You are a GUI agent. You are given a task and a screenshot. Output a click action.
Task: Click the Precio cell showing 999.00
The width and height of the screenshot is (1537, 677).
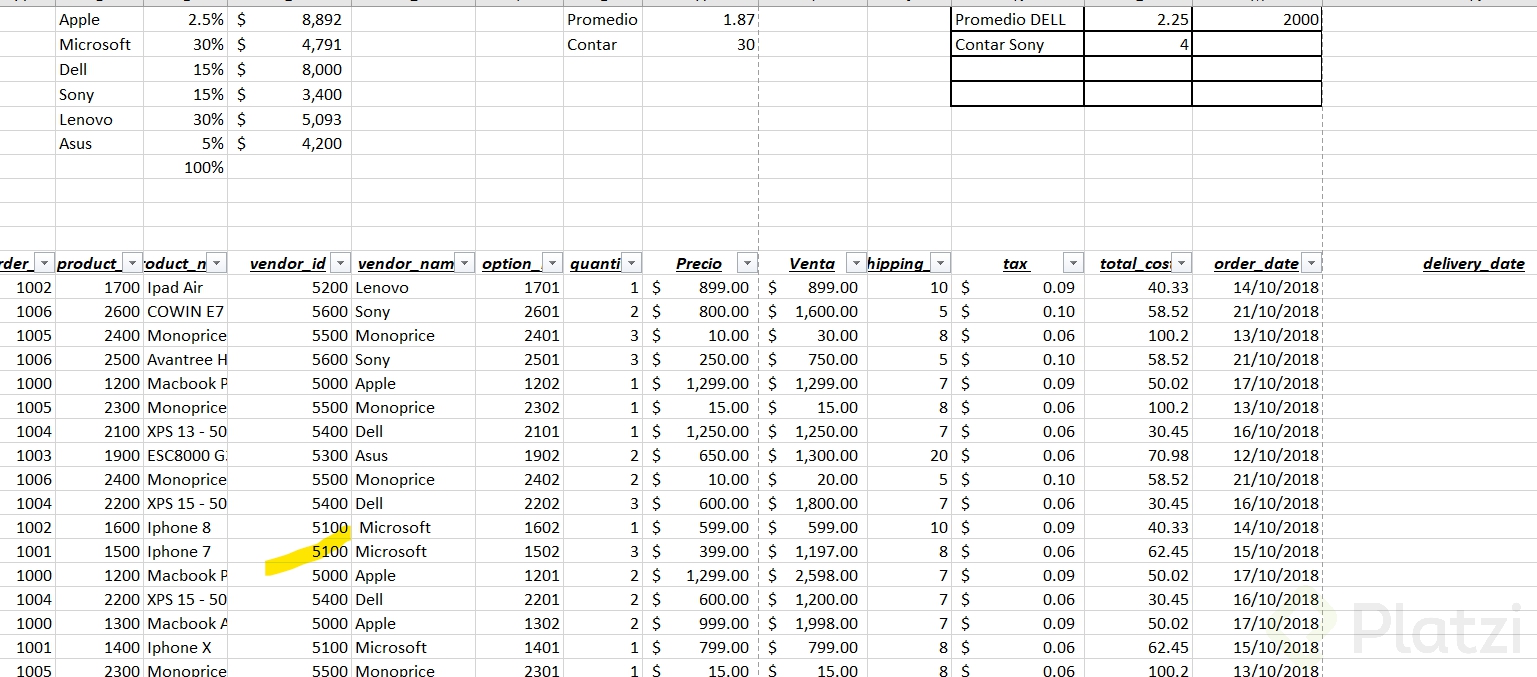click(x=700, y=623)
